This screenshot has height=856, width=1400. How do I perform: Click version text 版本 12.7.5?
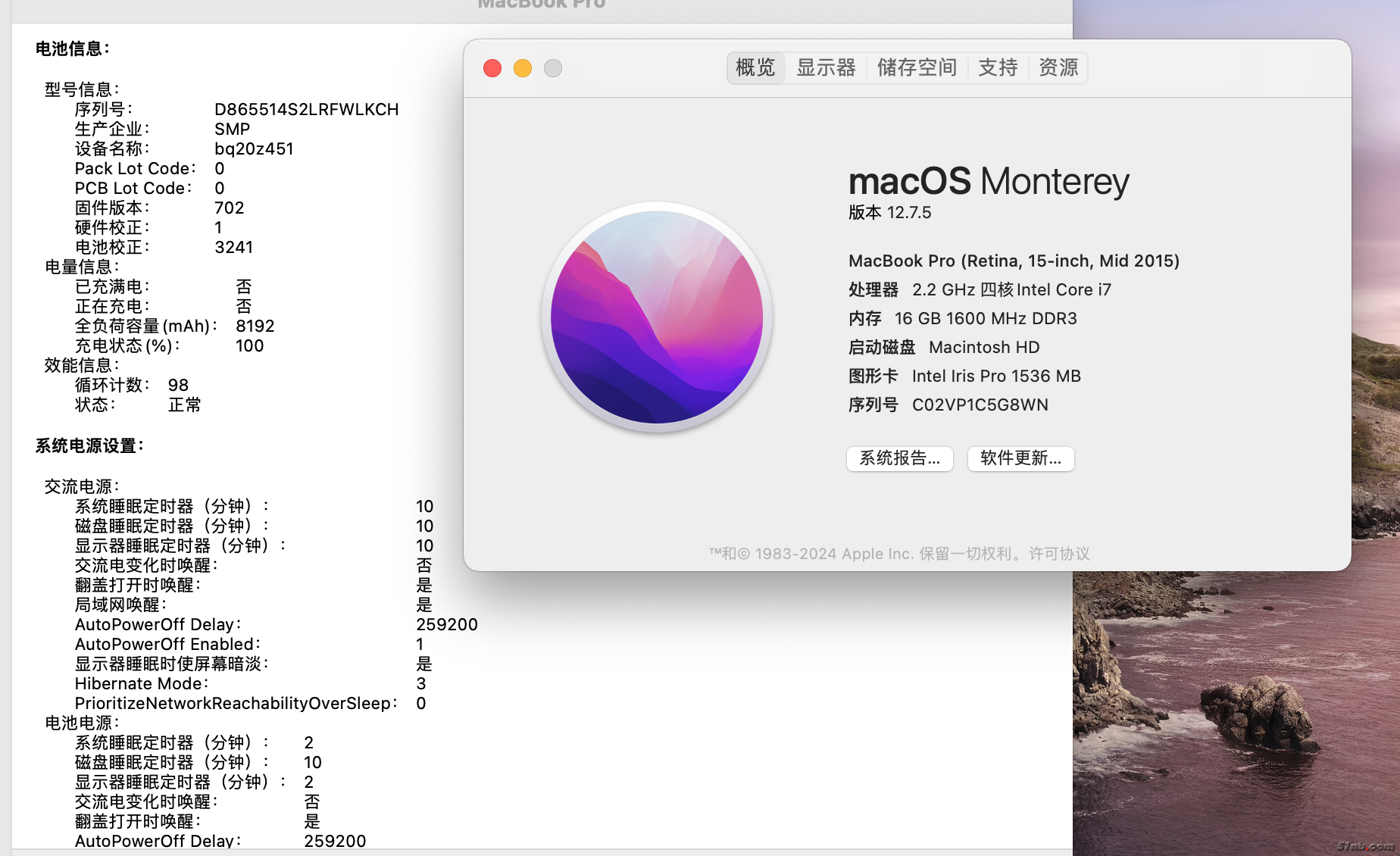[x=889, y=213]
